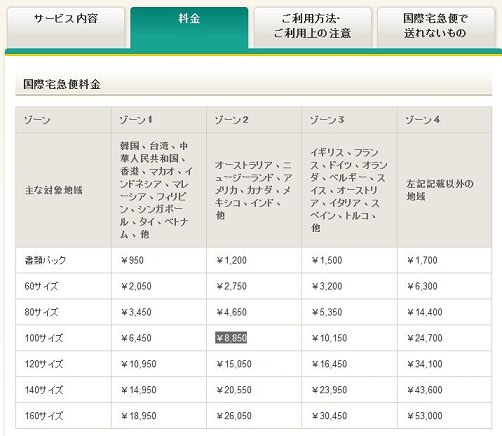Click the 160サイズ row label

(44, 416)
